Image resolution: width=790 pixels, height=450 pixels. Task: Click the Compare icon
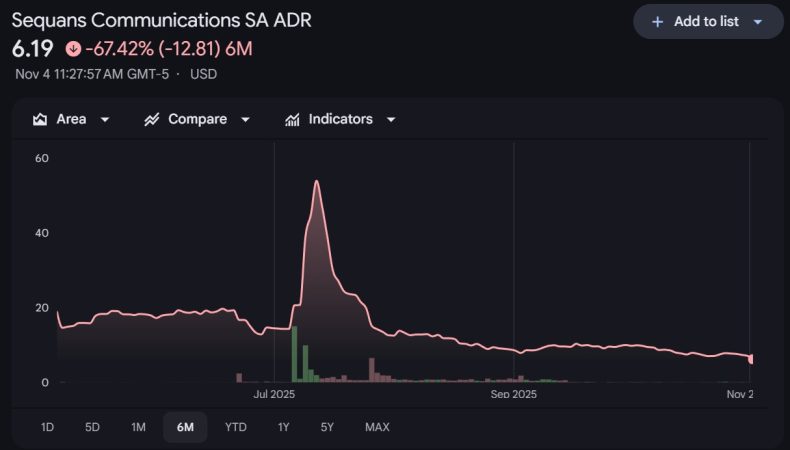(x=152, y=119)
